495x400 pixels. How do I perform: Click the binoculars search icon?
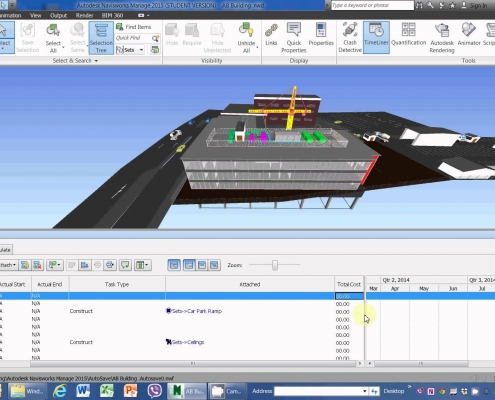click(x=420, y=5)
